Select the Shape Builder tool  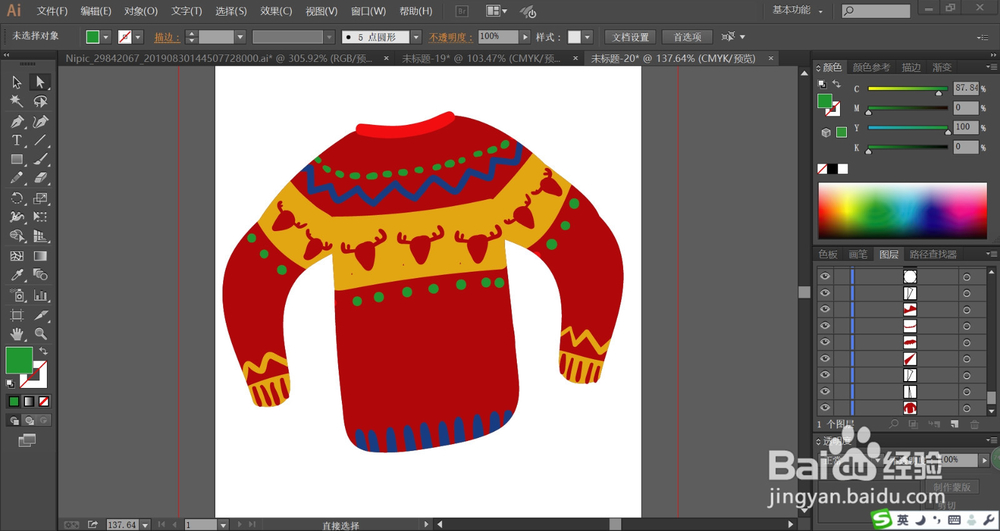click(x=17, y=236)
